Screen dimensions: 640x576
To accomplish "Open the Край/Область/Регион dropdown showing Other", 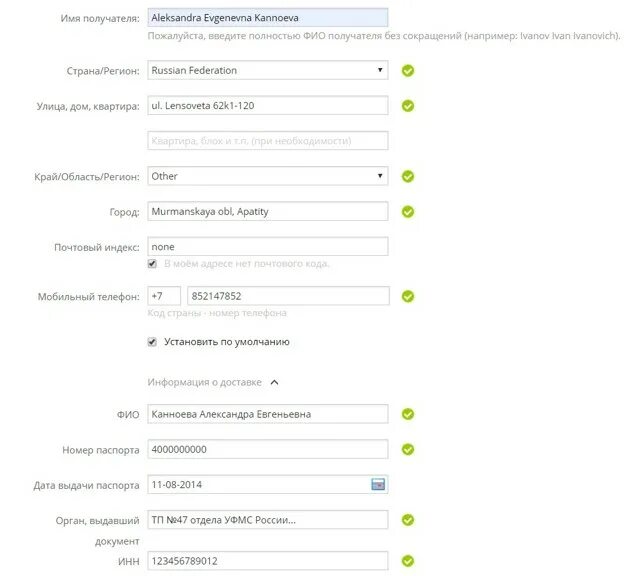I will [268, 176].
